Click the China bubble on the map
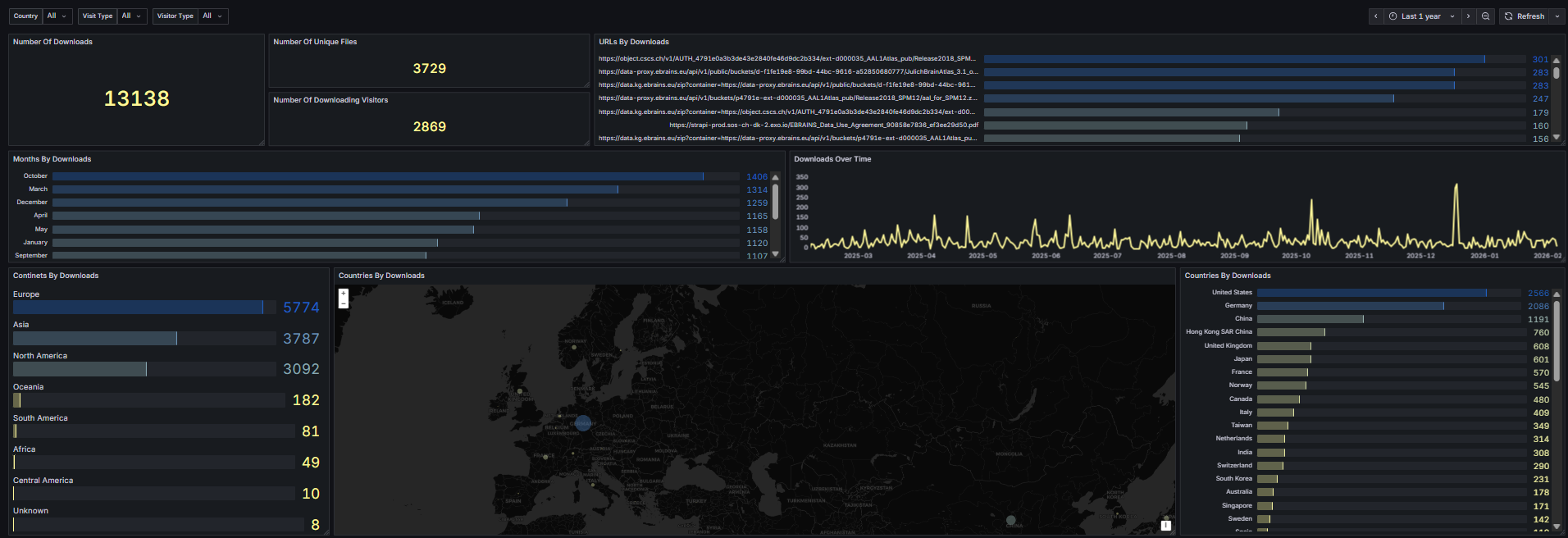 coord(1011,520)
